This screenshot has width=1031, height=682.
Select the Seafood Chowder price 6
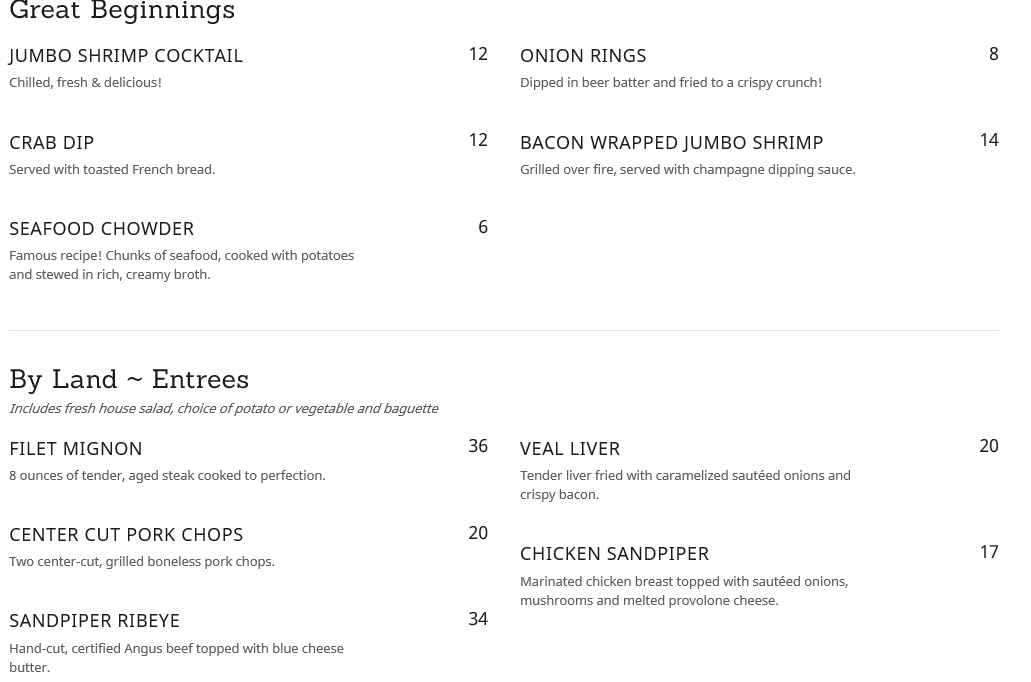click(483, 227)
